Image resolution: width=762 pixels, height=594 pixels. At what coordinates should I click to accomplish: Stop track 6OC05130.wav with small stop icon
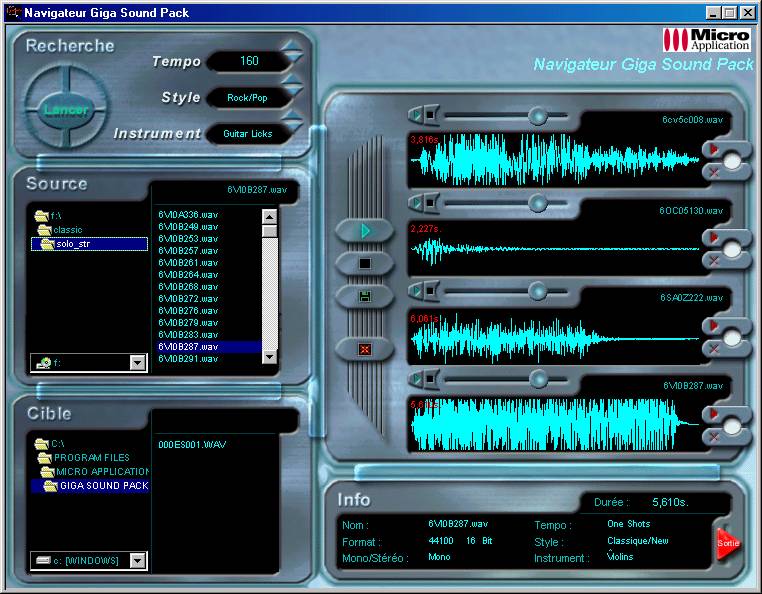click(430, 203)
